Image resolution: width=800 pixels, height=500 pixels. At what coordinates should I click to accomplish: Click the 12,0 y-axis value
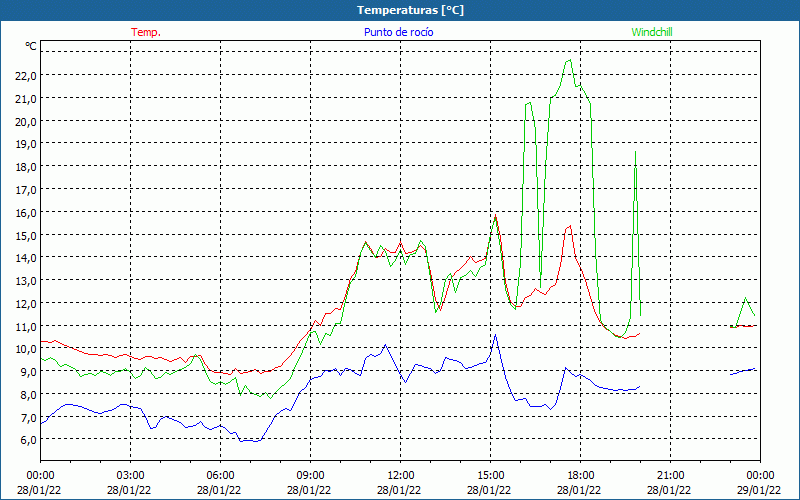pos(26,304)
